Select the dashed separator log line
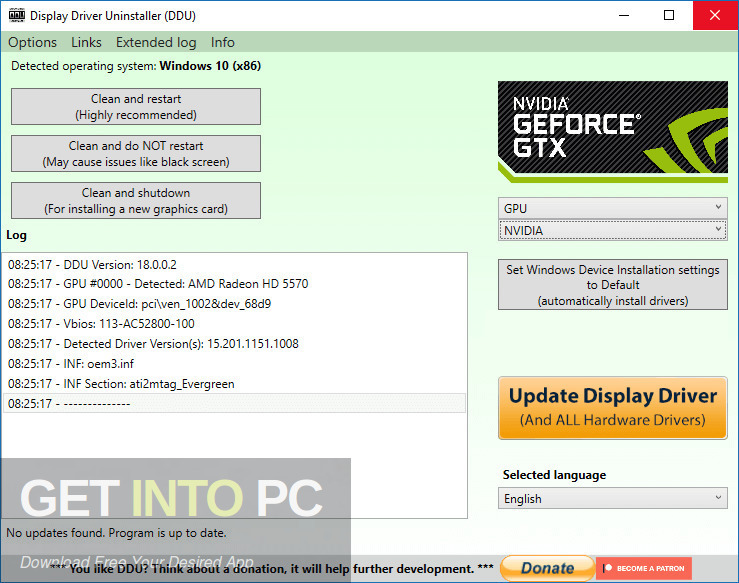The width and height of the screenshot is (739, 583). tap(234, 403)
